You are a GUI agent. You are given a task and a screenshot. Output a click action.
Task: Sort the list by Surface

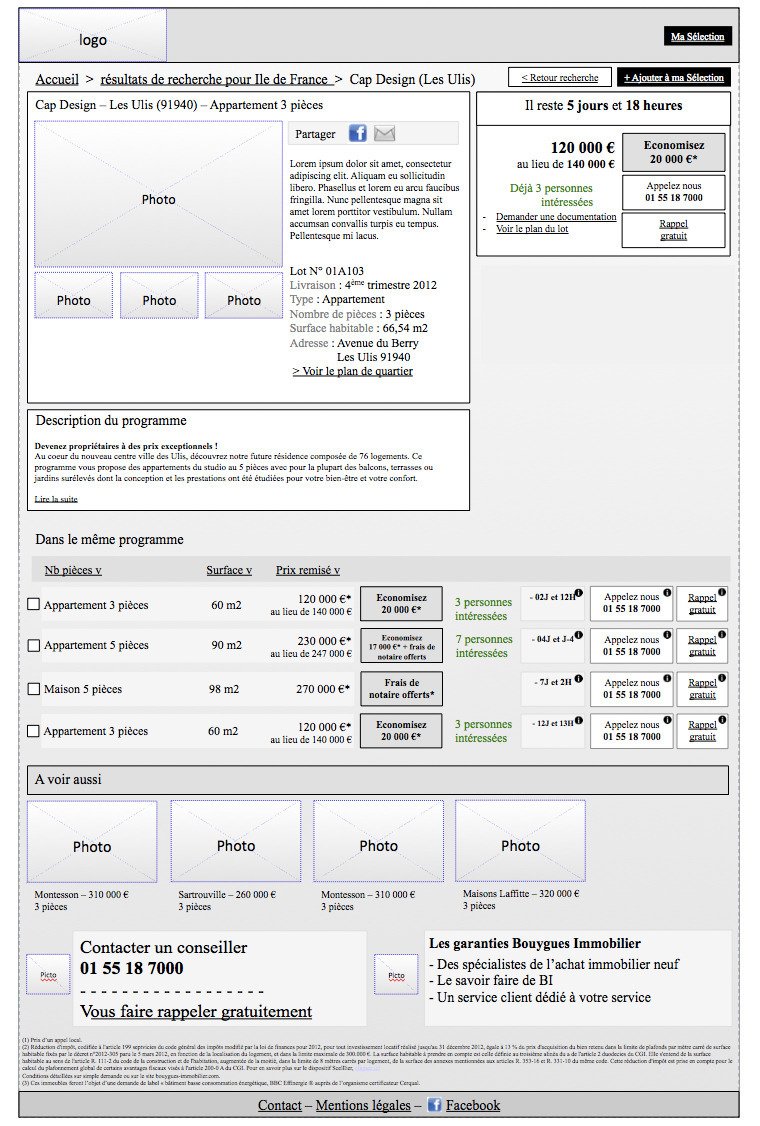coord(229,571)
